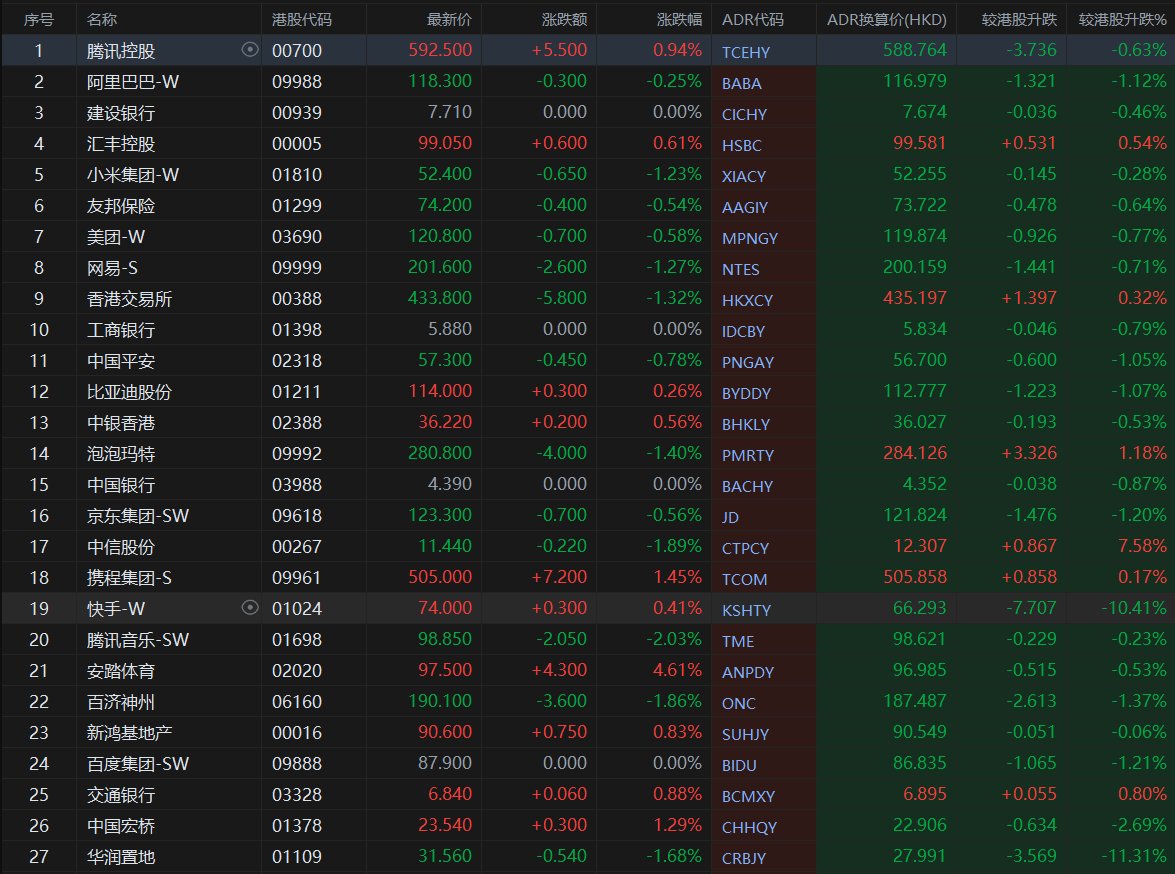Click the 较港股升跌% column header
The image size is (1175, 874).
pyautogui.click(x=1122, y=19)
